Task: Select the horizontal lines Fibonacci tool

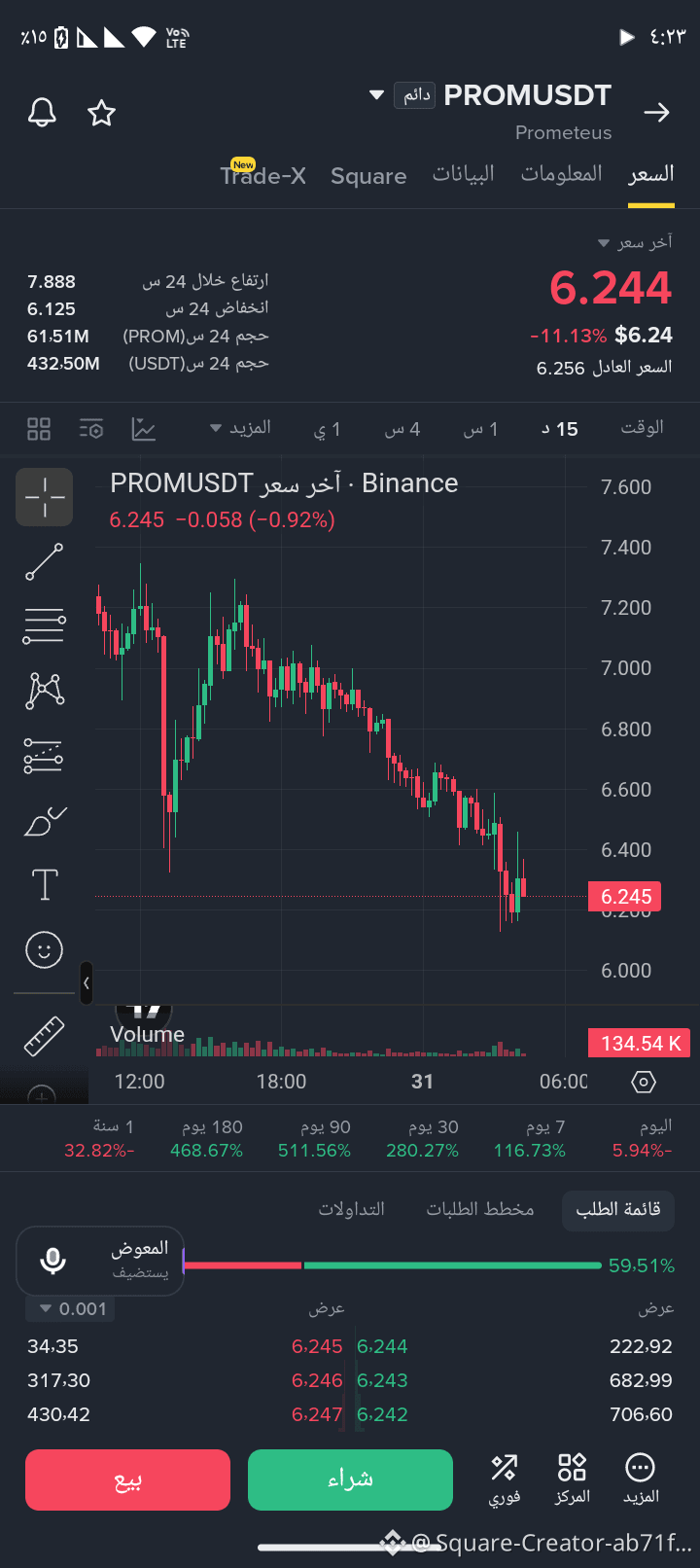Action: (44, 626)
